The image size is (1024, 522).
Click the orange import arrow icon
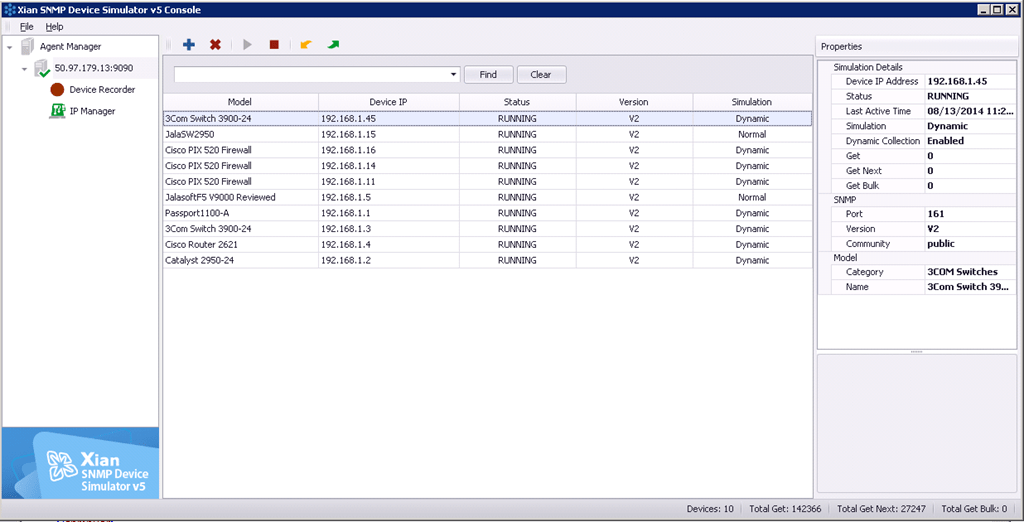click(306, 44)
